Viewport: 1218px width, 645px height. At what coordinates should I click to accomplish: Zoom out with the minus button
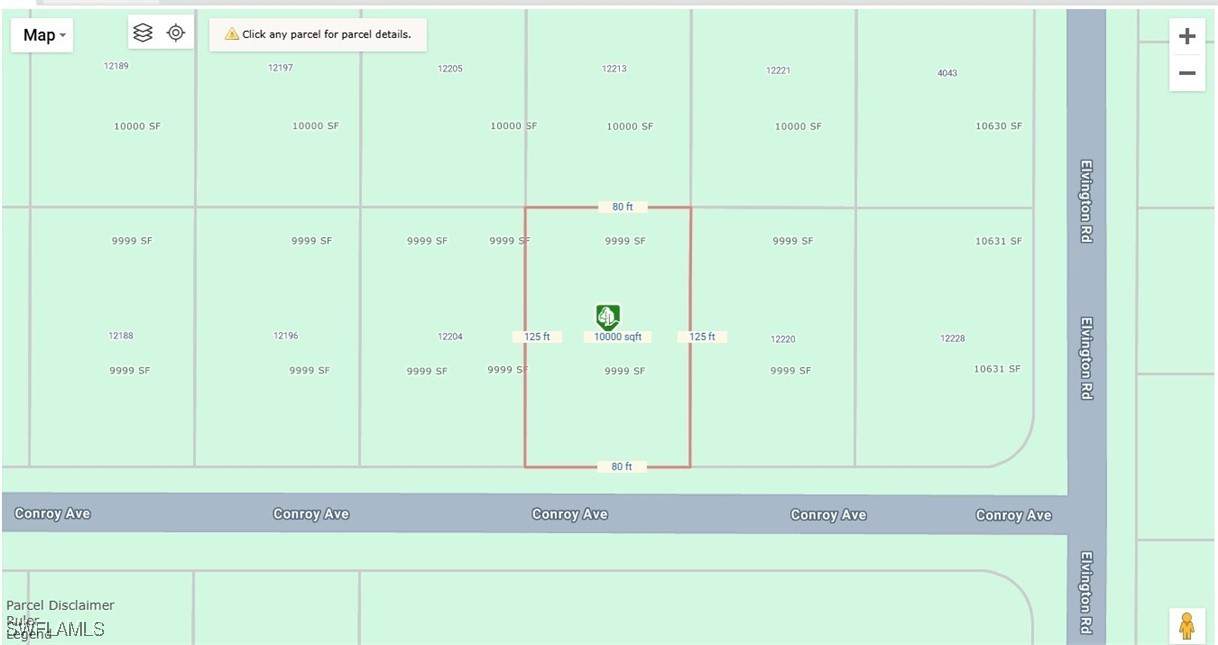point(1187,73)
